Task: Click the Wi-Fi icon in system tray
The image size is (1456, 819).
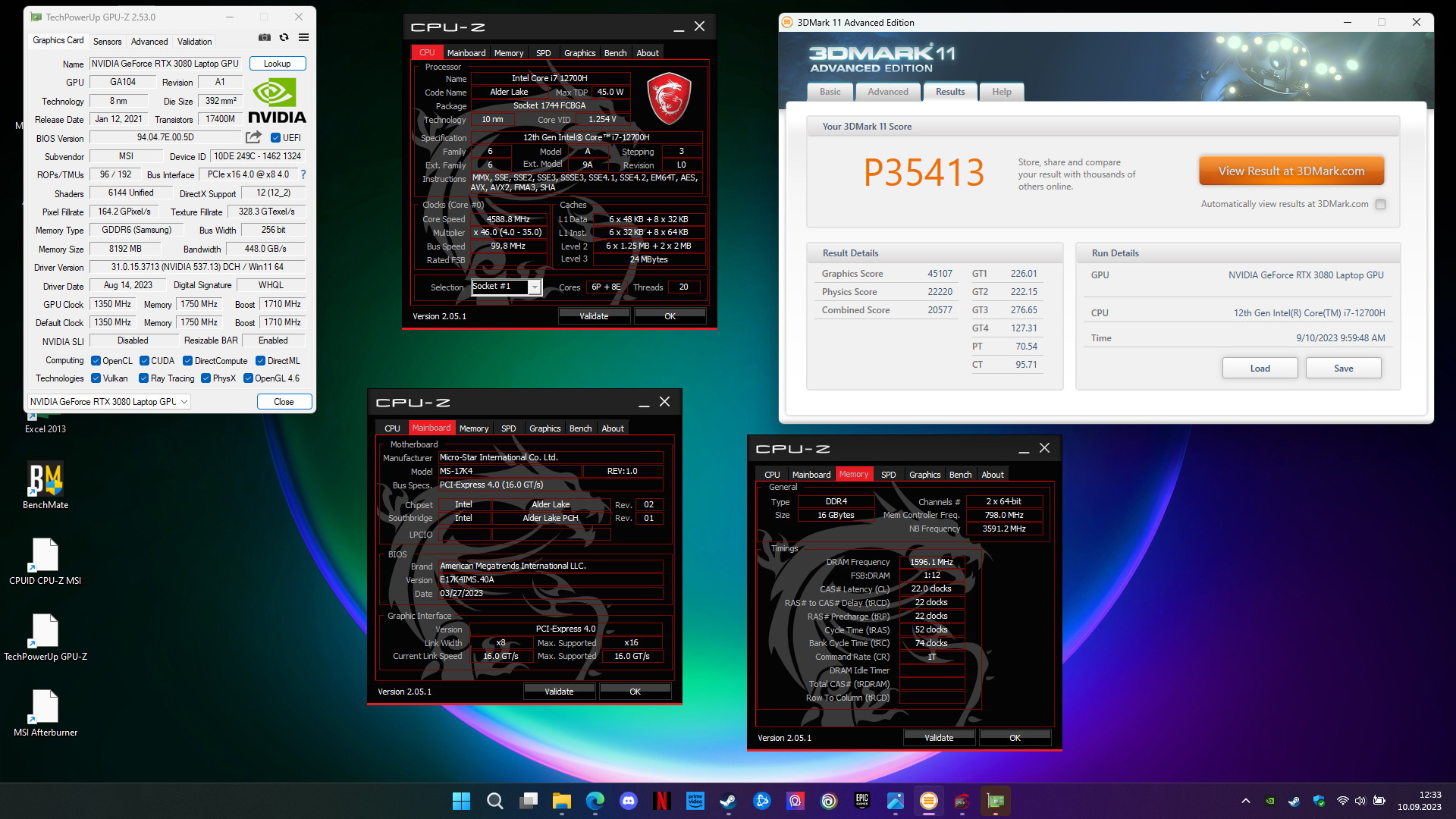Action: tap(1342, 801)
